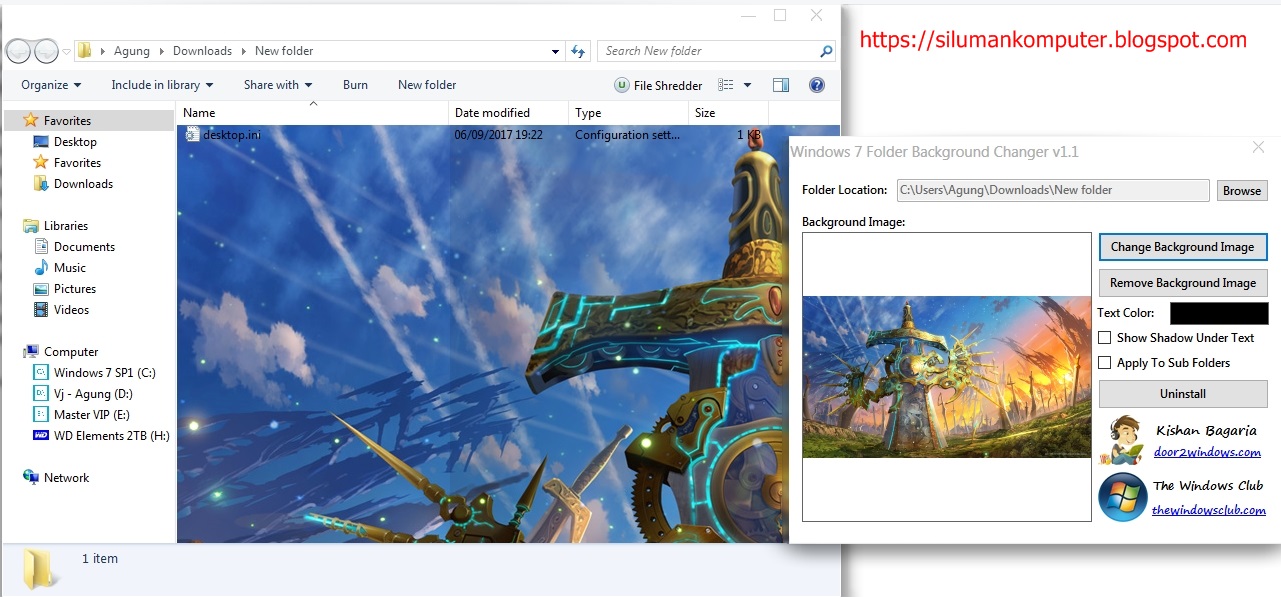Open the view options dropdown arrow
The height and width of the screenshot is (597, 1281).
click(747, 85)
